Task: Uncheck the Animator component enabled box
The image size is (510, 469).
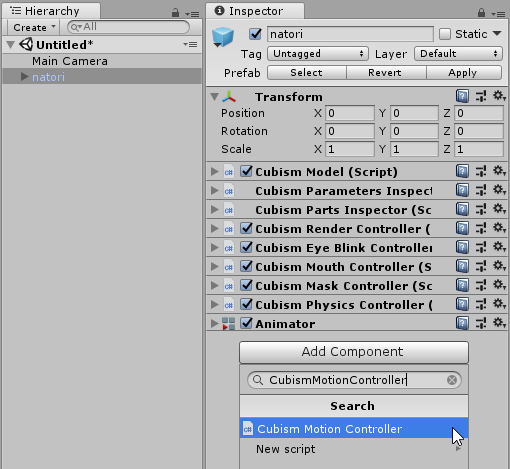Action: (247, 323)
